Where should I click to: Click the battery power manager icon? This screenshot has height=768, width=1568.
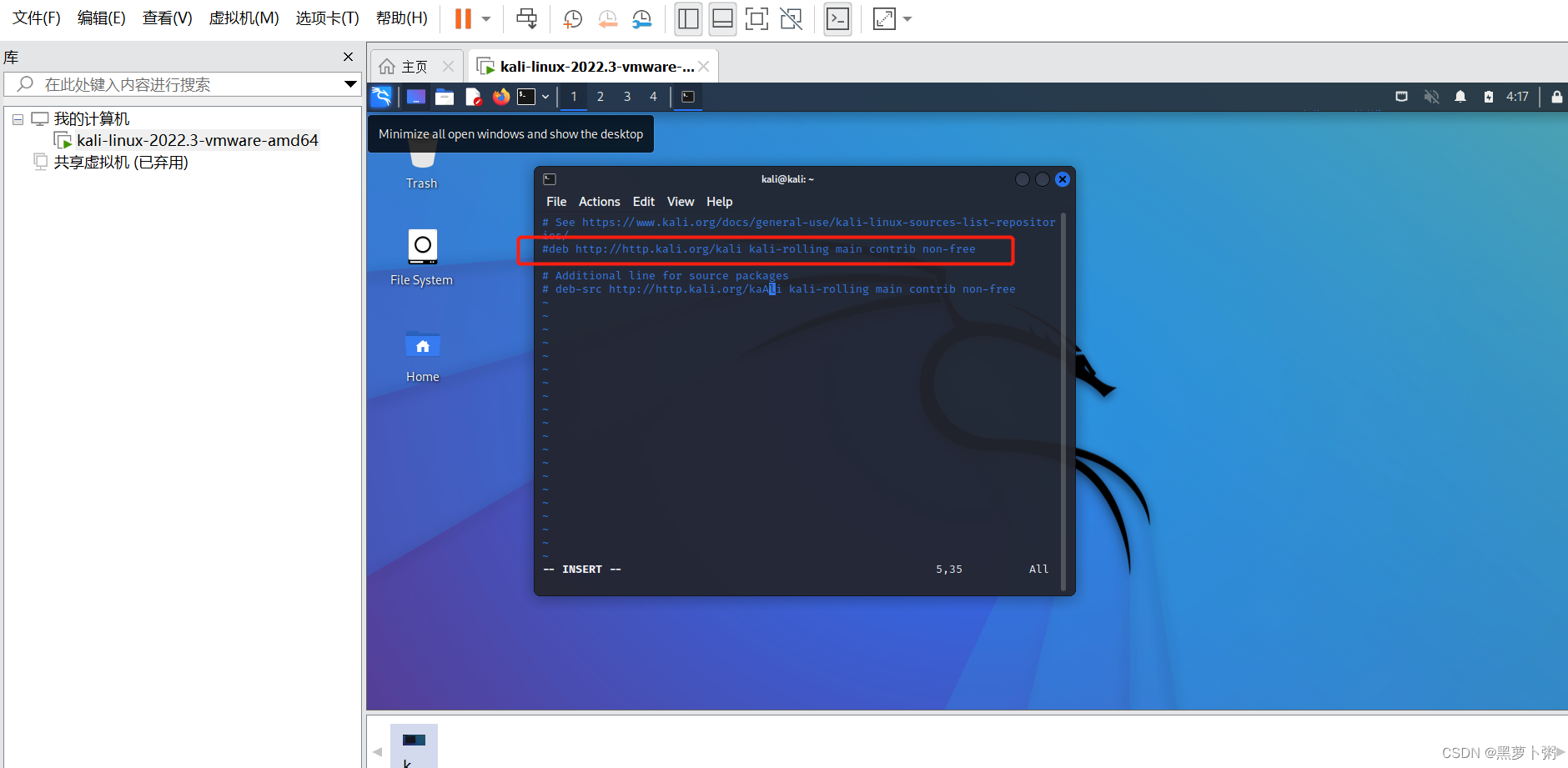pos(1489,97)
